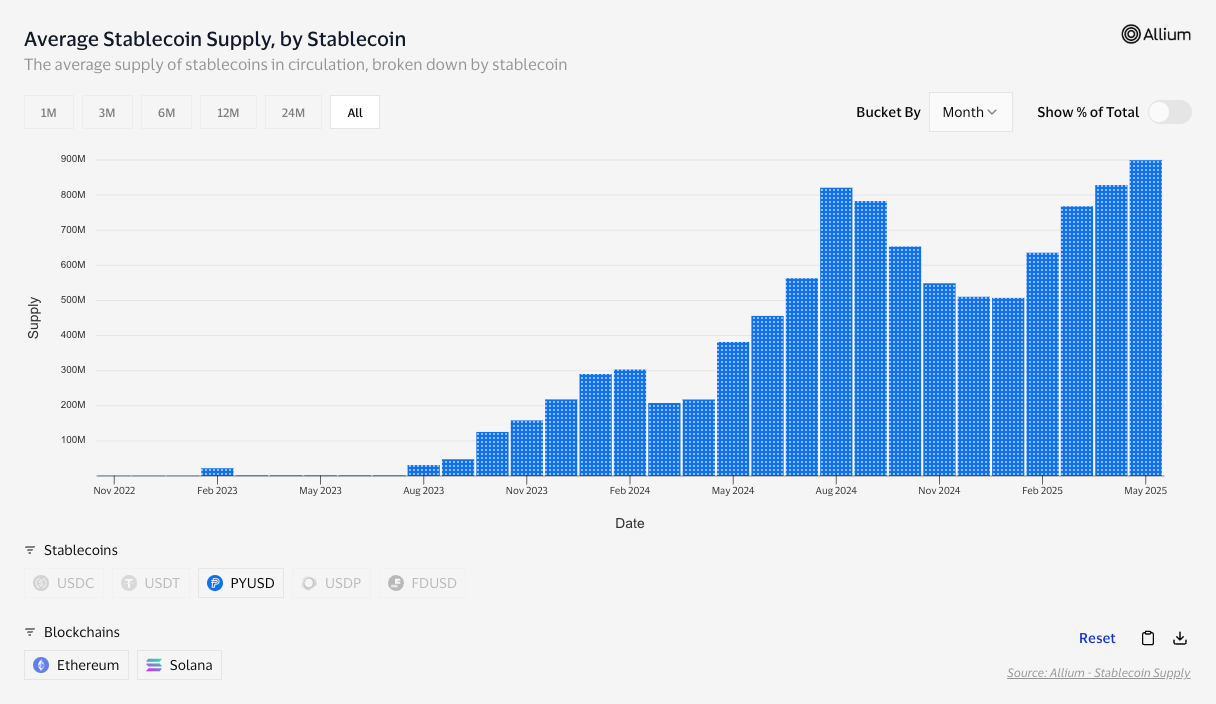Click the May 2025 PYUSD bar
The height and width of the screenshot is (704, 1216).
coord(1145,320)
